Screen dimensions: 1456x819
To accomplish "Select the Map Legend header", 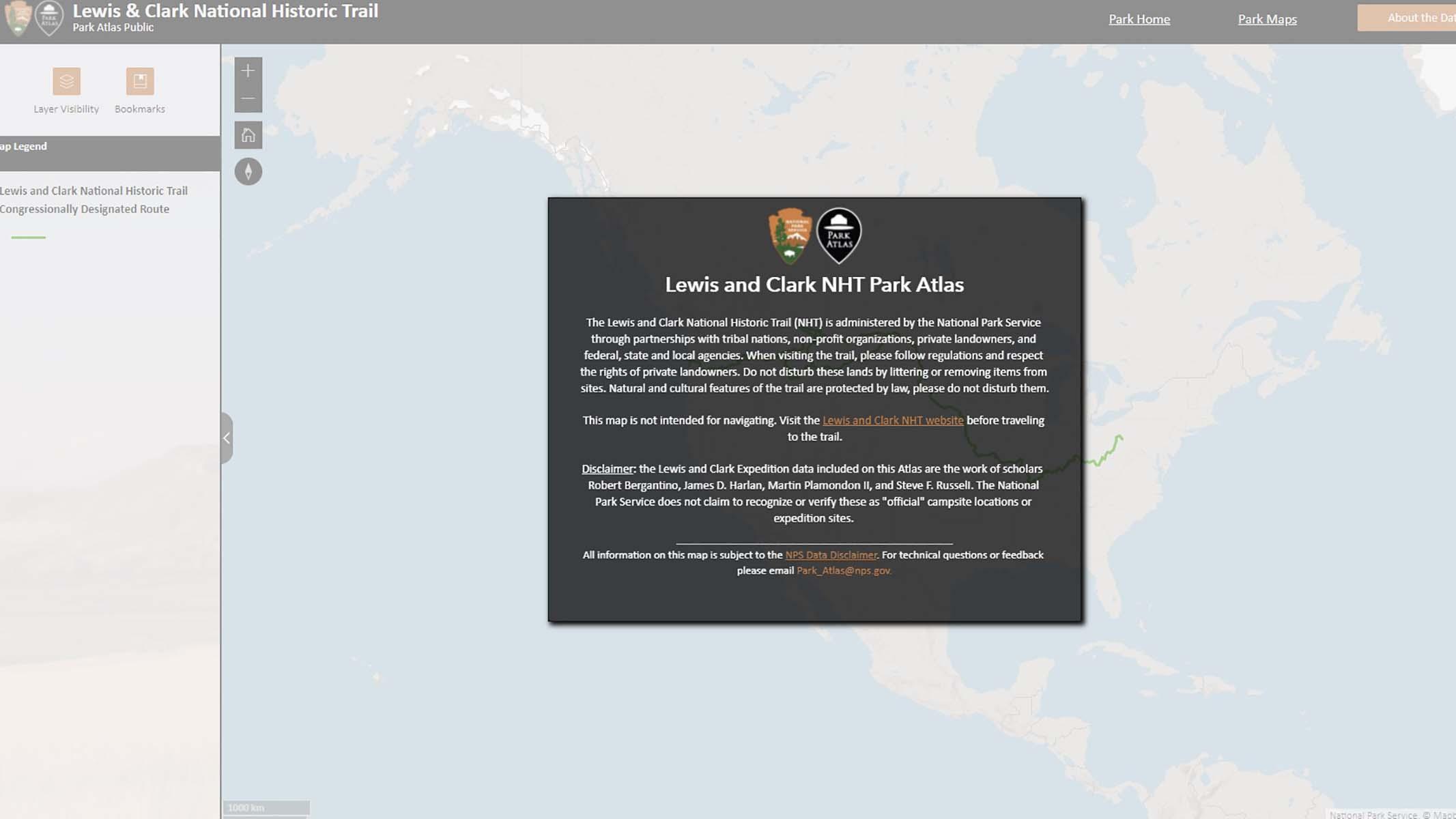I will click(x=110, y=153).
